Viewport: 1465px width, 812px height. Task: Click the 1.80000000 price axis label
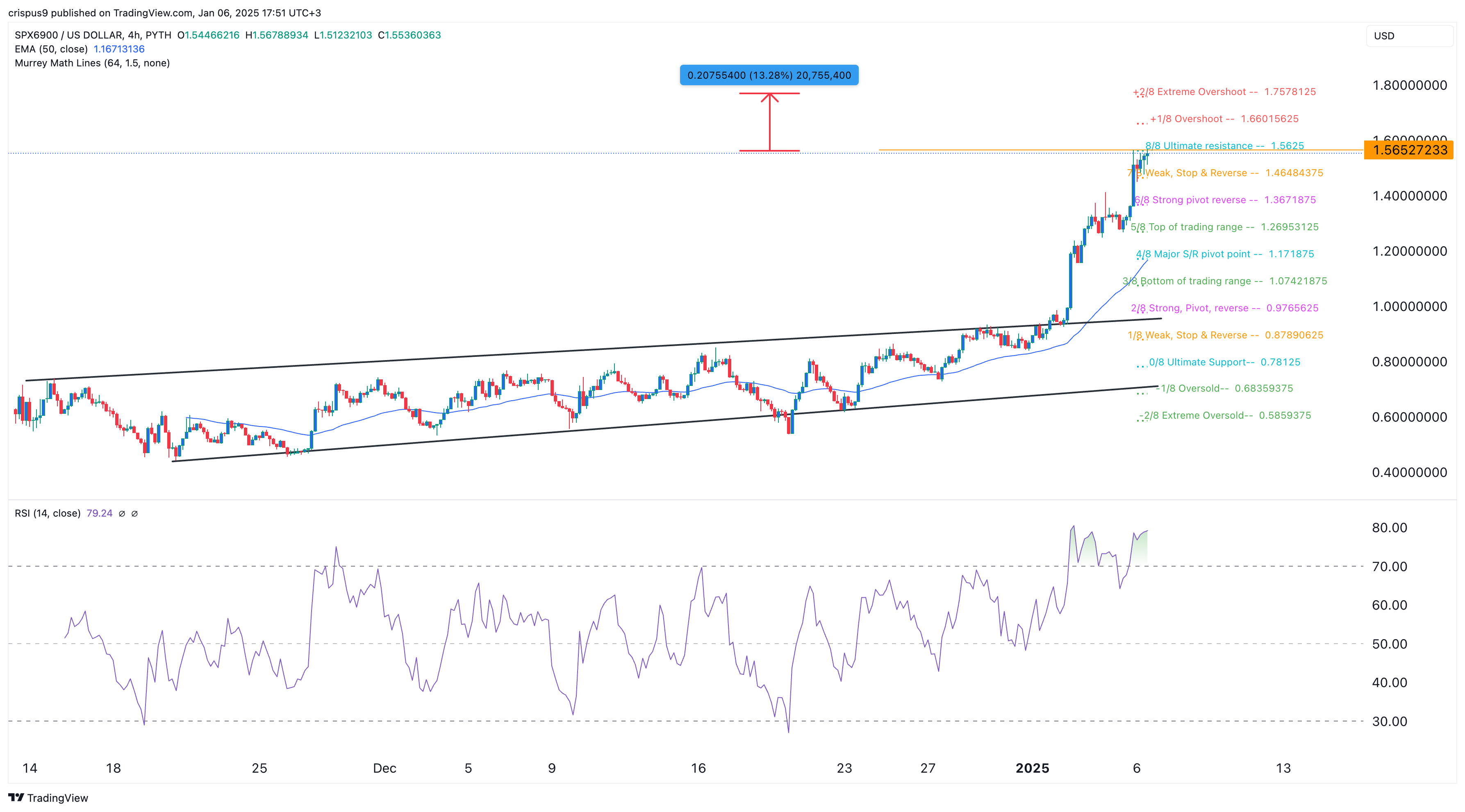[1409, 86]
